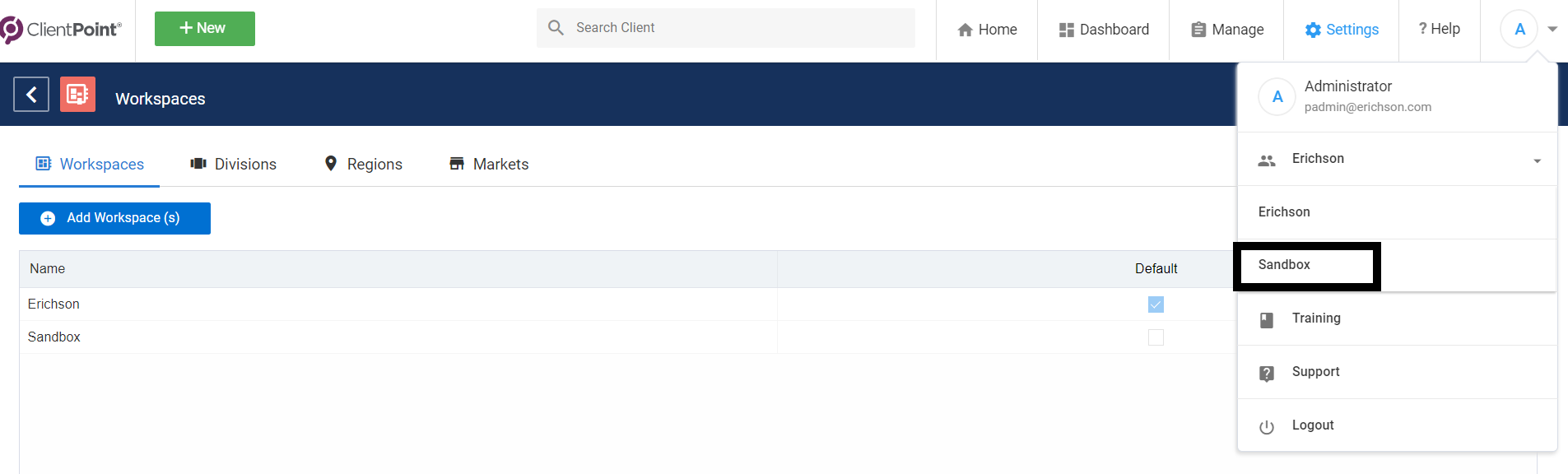Click the Logout power icon

pos(1267,427)
